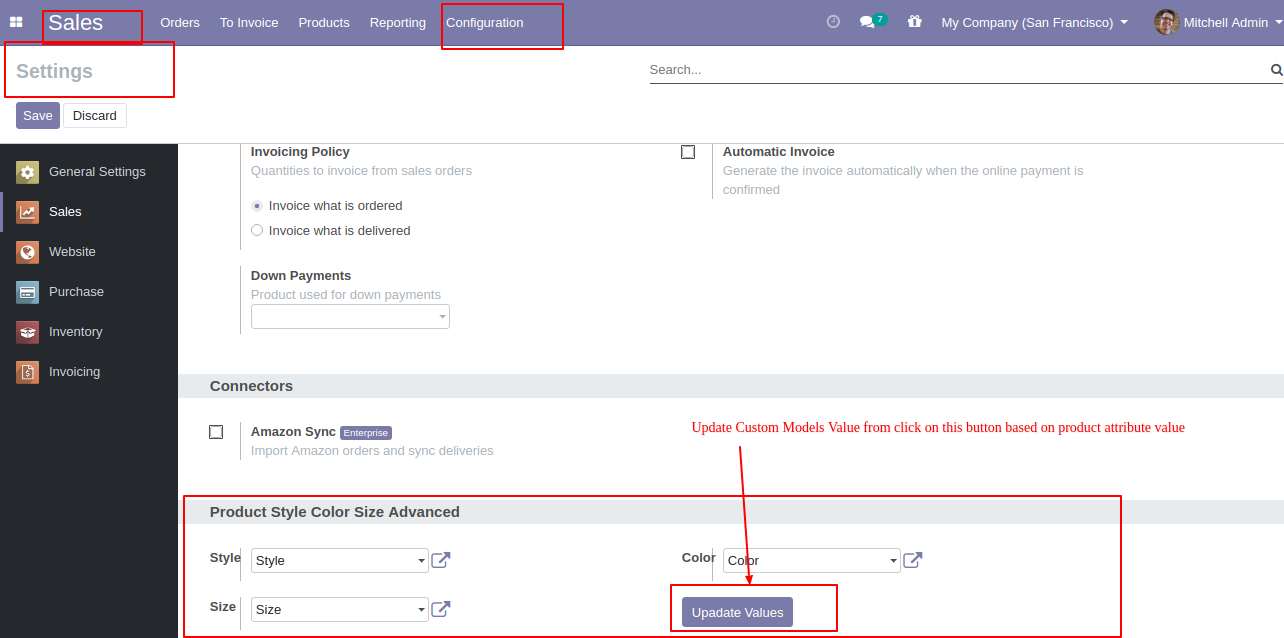The width and height of the screenshot is (1284, 638).
Task: Click Mitchell Admin avatar picture
Action: [x=1166, y=22]
